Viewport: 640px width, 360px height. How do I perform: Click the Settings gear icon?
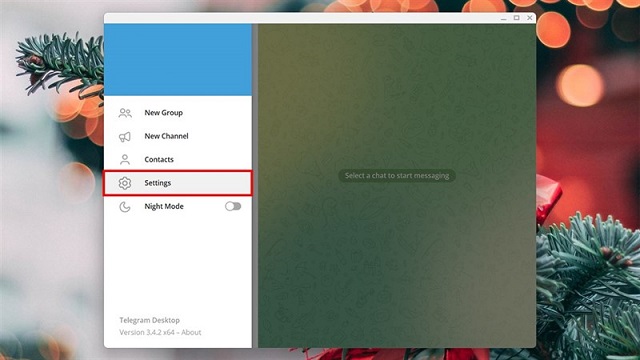(x=125, y=183)
